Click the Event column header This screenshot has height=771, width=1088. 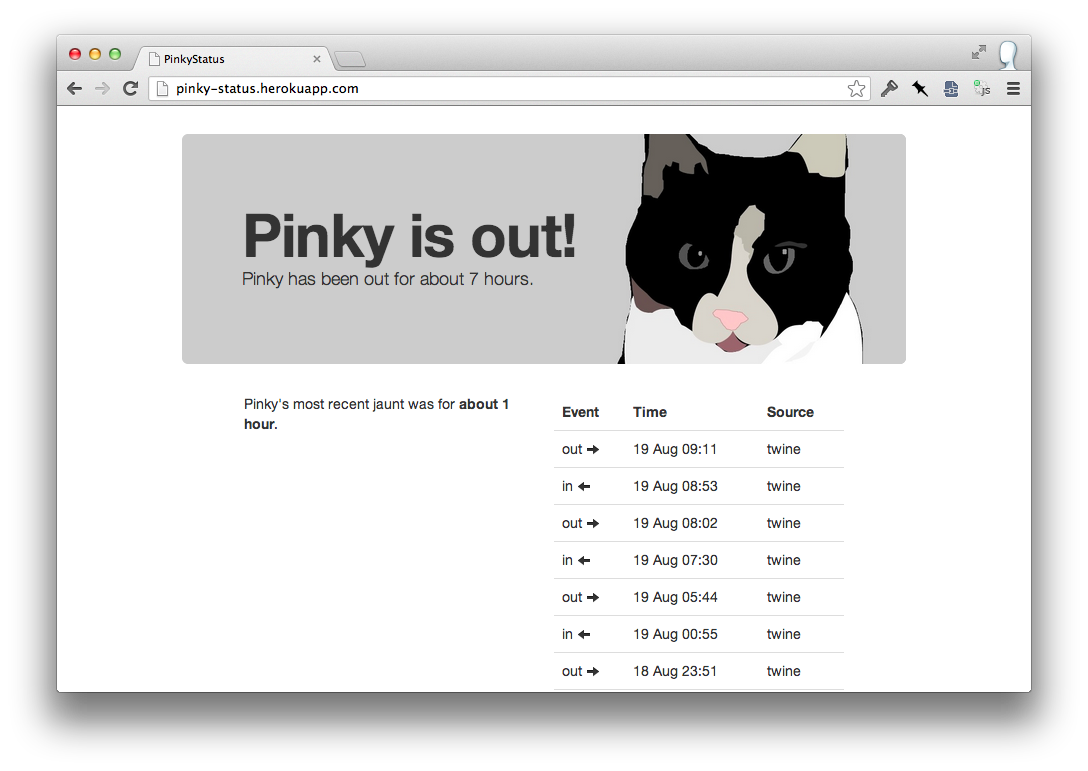pos(580,412)
